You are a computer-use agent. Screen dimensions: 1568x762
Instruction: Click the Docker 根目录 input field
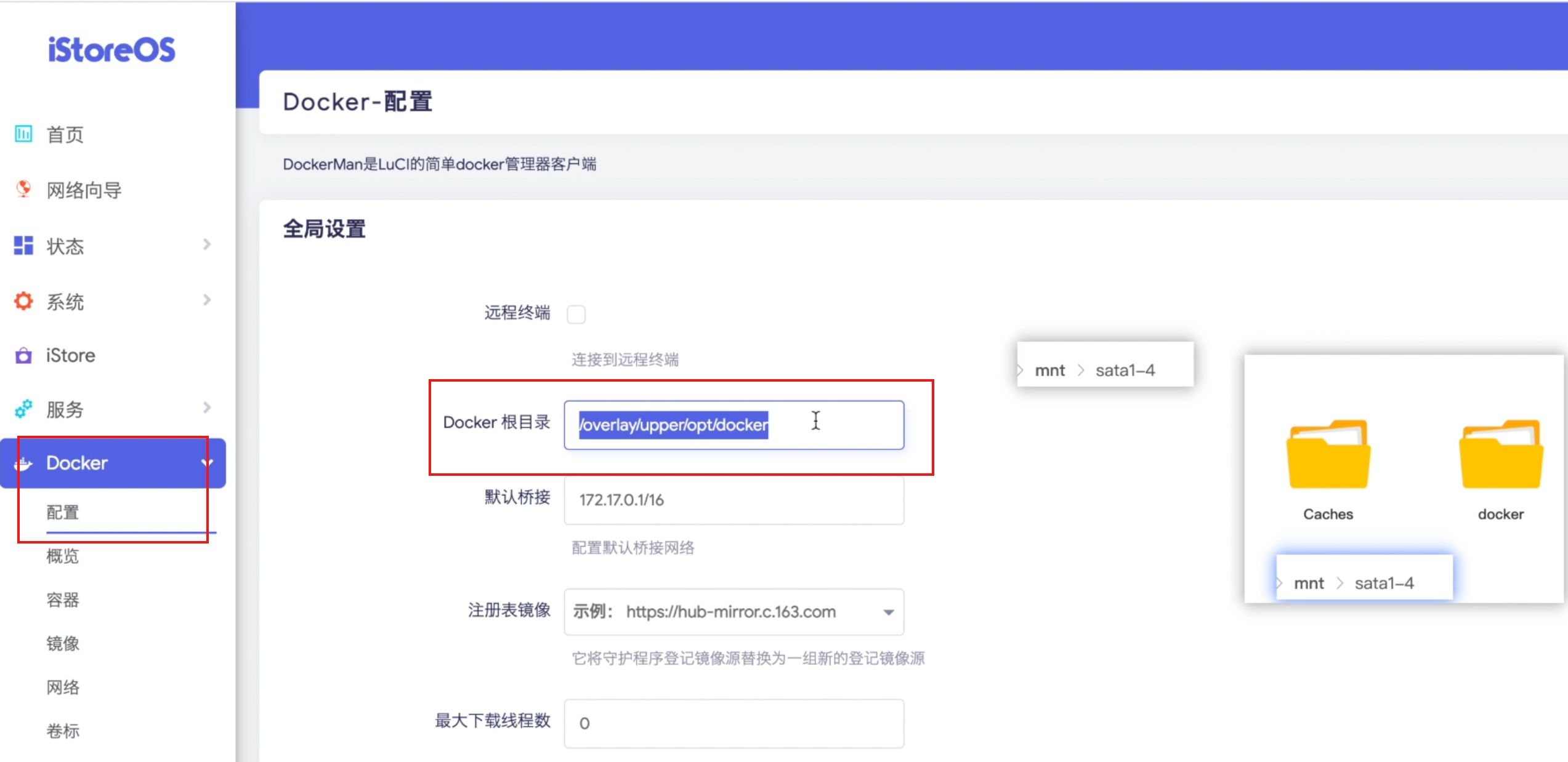[734, 425]
